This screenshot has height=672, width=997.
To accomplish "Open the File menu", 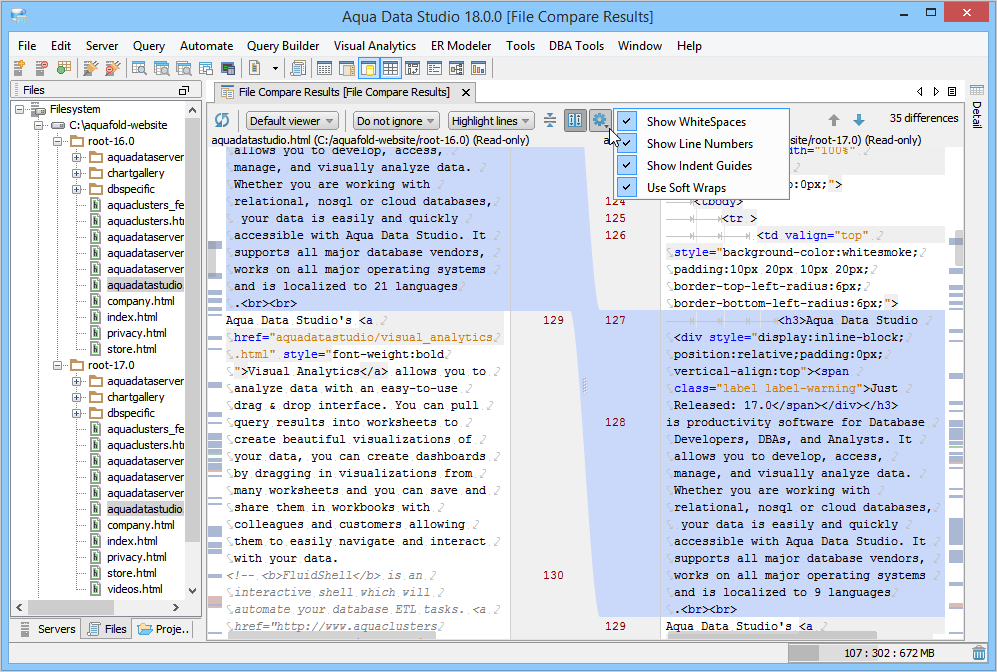I will [27, 46].
